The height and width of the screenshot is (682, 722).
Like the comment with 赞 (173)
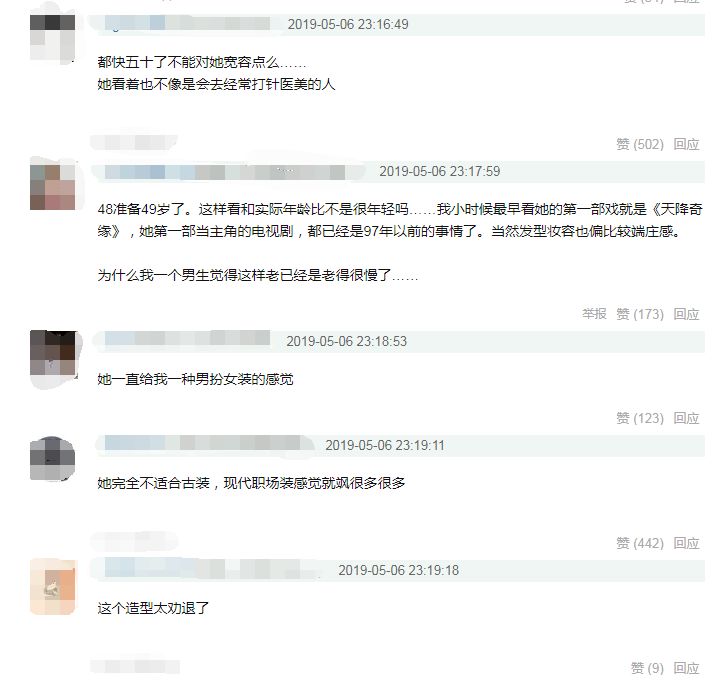[640, 314]
